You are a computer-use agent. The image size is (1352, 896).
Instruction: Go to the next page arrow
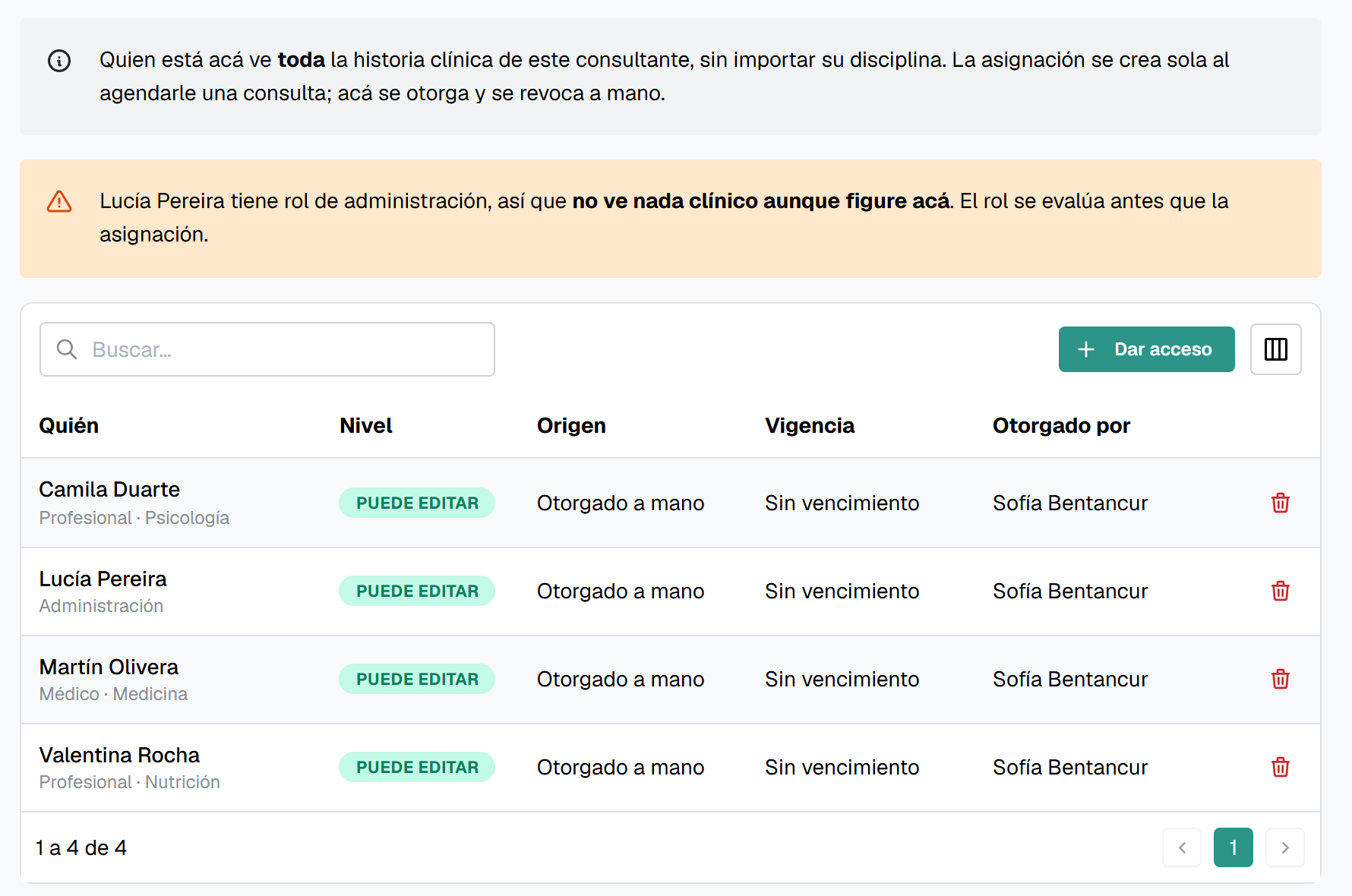[x=1285, y=847]
